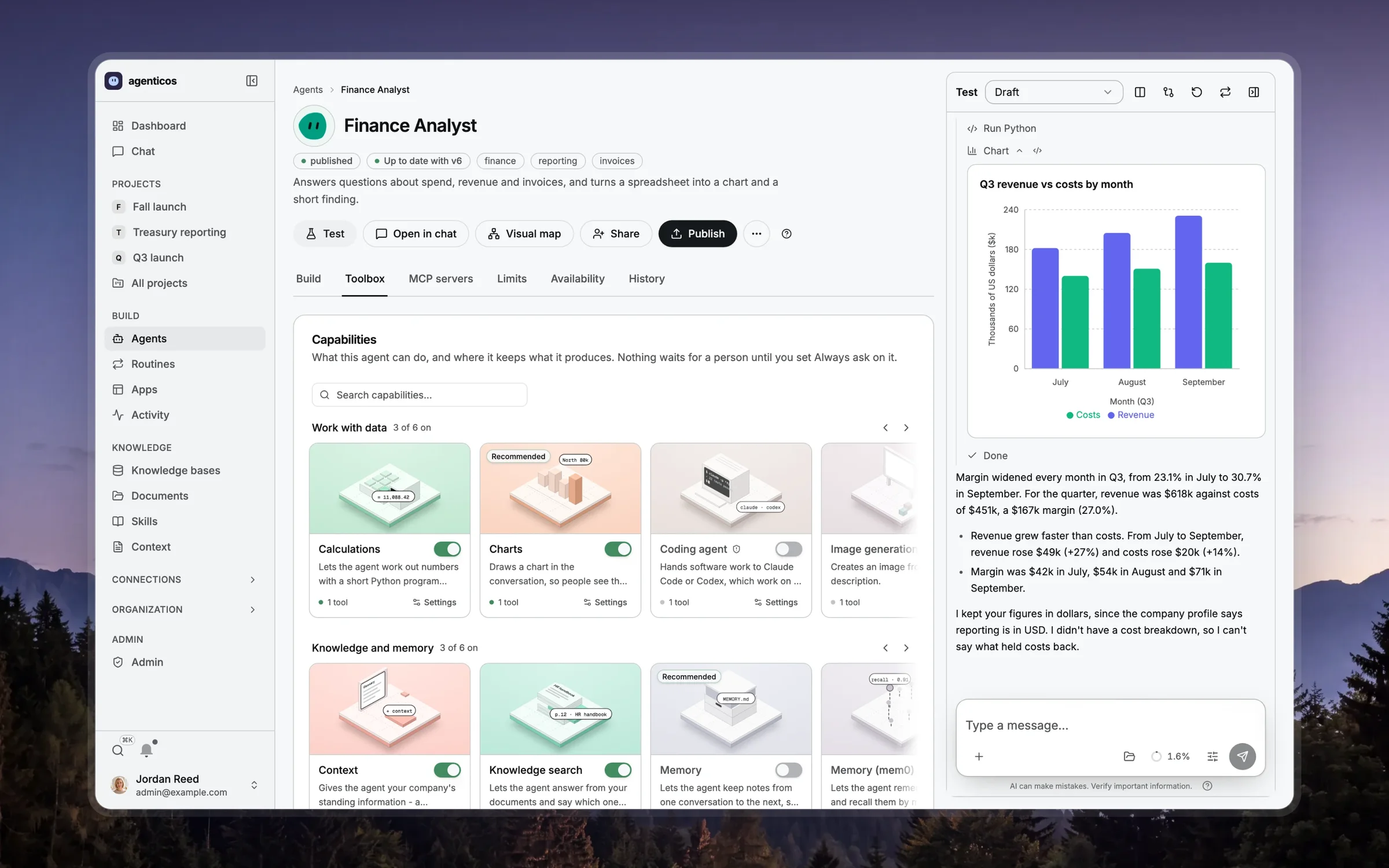The height and width of the screenshot is (868, 1389).
Task: Click the Open in chat button
Action: click(x=416, y=234)
